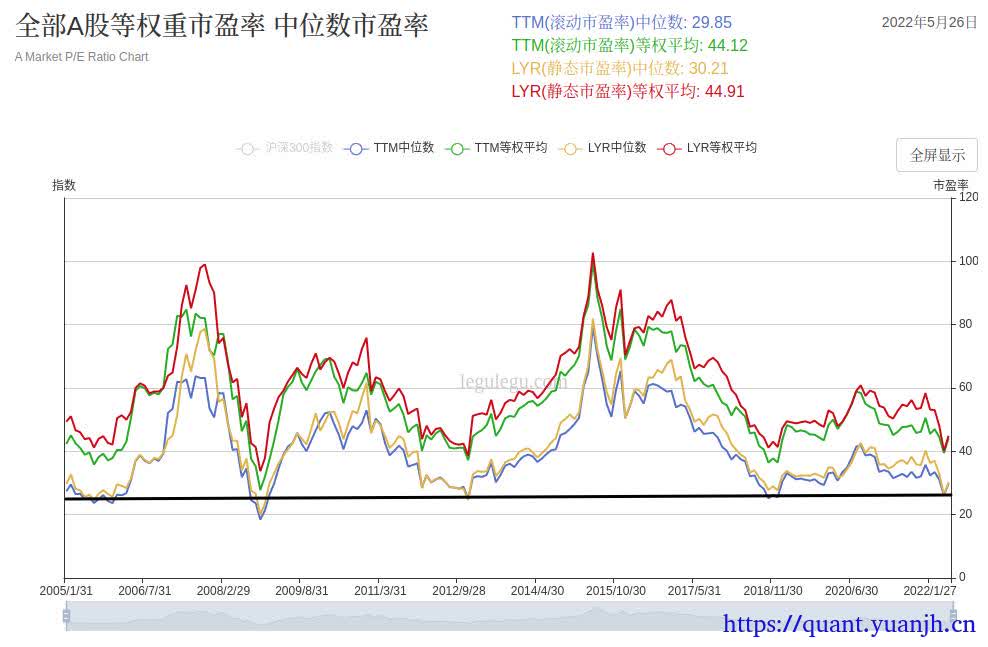Click the legulegu.com watermark in chart
The height and width of the screenshot is (647, 988).
tap(513, 381)
